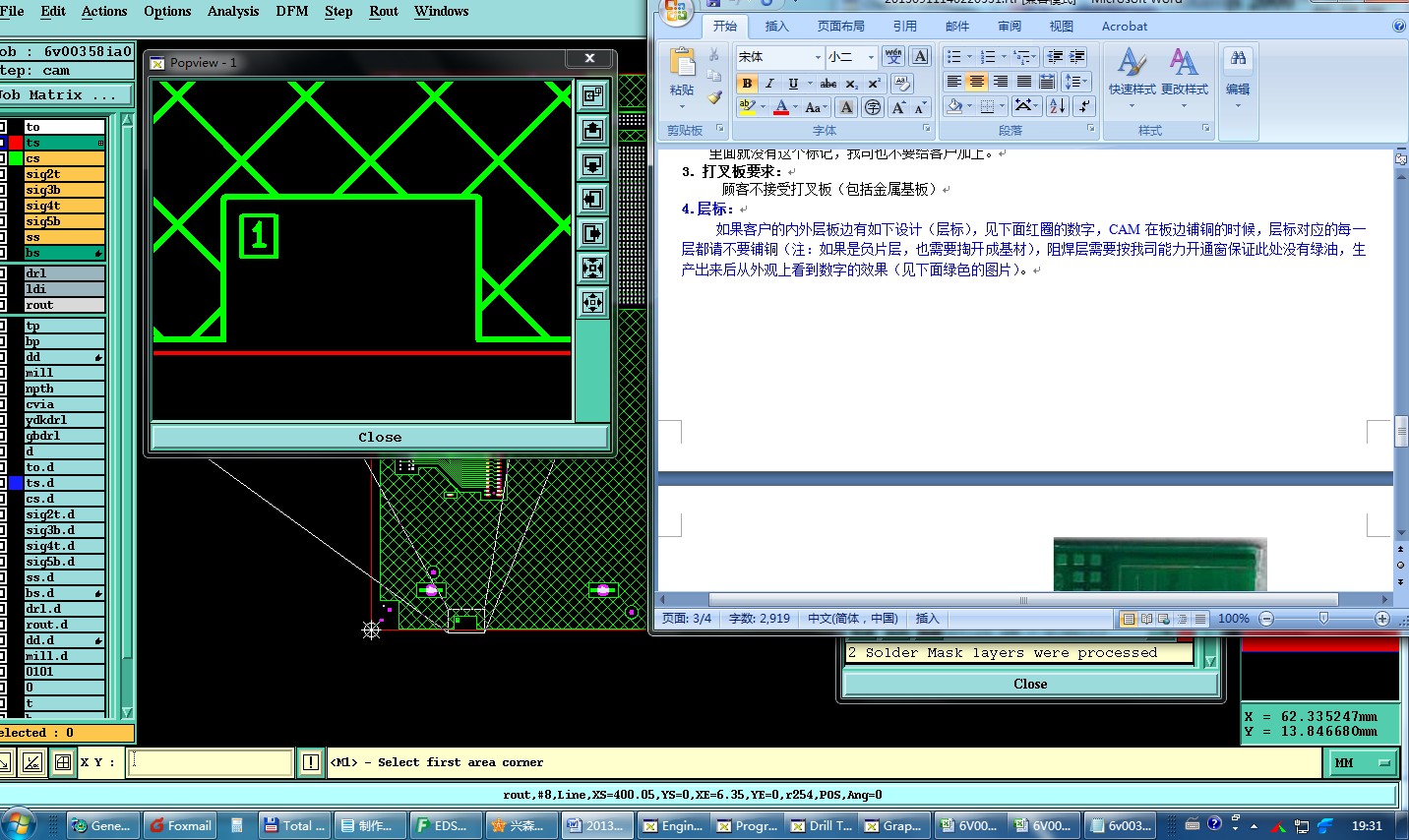Click Close button in Popview window
The width and height of the screenshot is (1409, 840).
click(380, 438)
